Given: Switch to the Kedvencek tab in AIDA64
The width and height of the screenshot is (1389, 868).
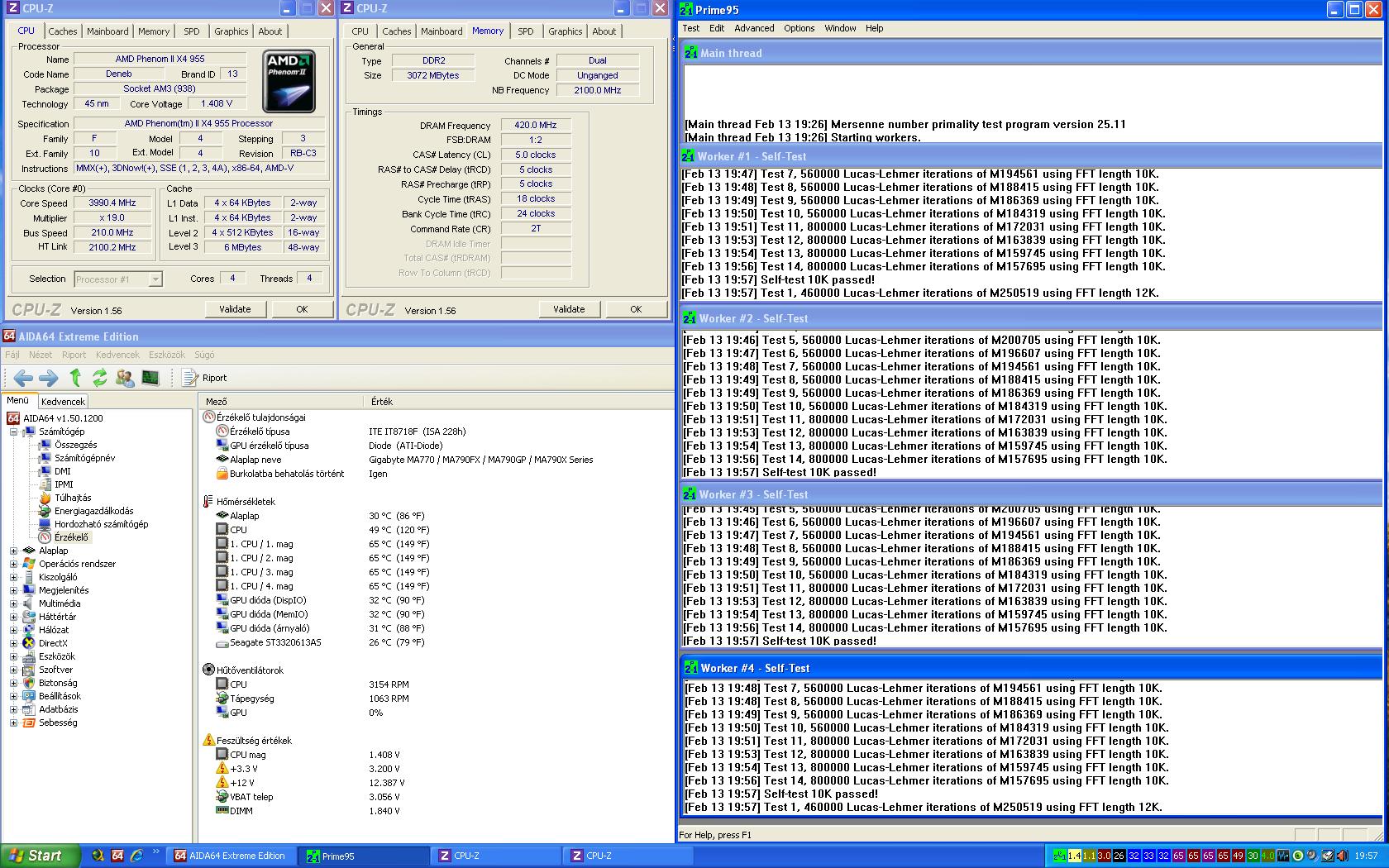Looking at the screenshot, I should tap(64, 402).
